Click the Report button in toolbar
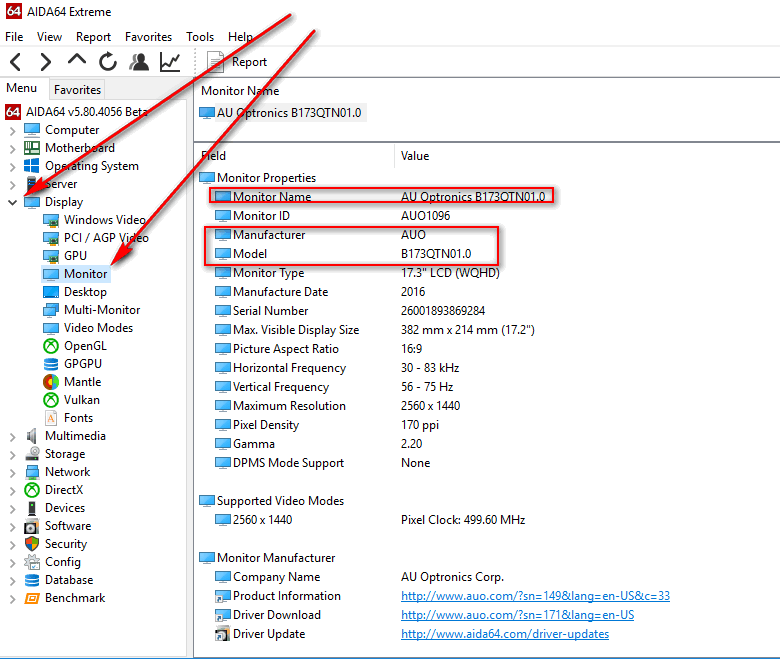 tap(237, 62)
